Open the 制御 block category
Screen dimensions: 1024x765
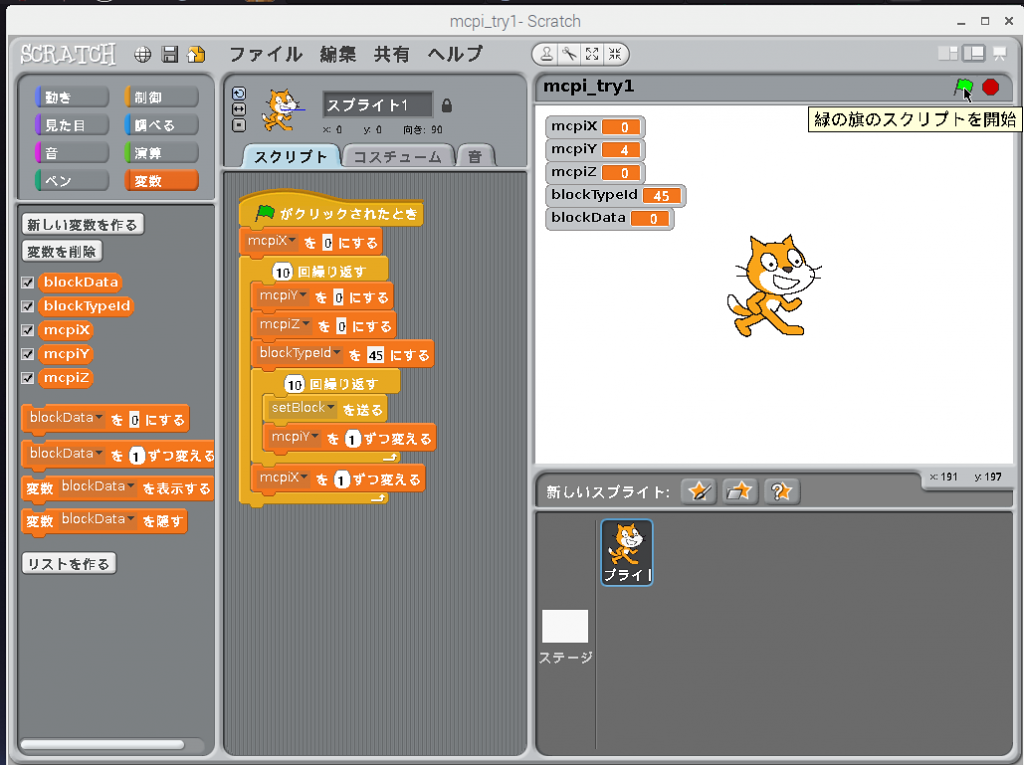pos(161,97)
